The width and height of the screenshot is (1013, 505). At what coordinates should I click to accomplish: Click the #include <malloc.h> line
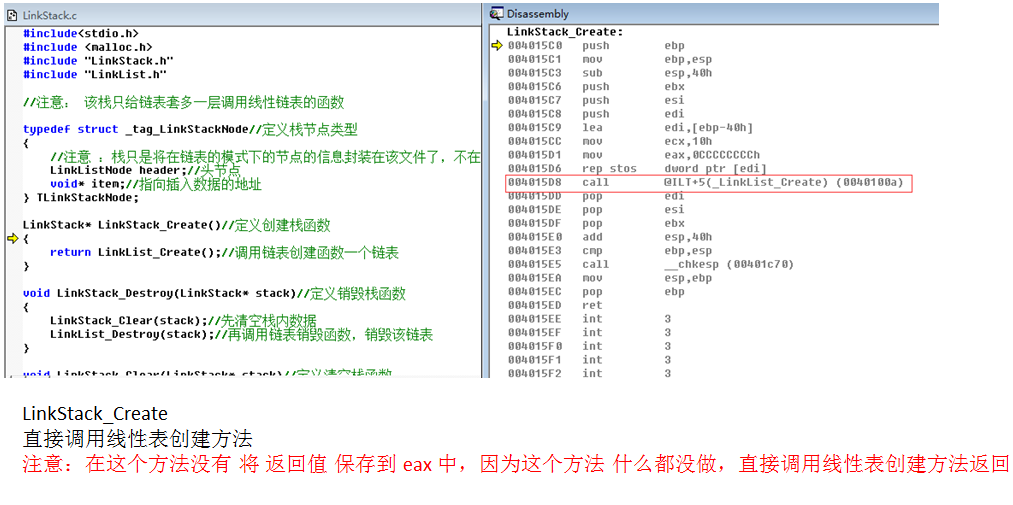pos(87,46)
